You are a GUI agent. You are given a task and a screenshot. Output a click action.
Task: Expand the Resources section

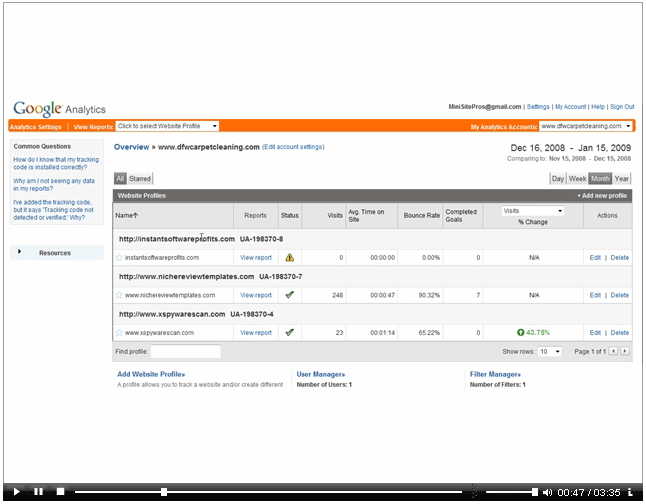pyautogui.click(x=57, y=253)
